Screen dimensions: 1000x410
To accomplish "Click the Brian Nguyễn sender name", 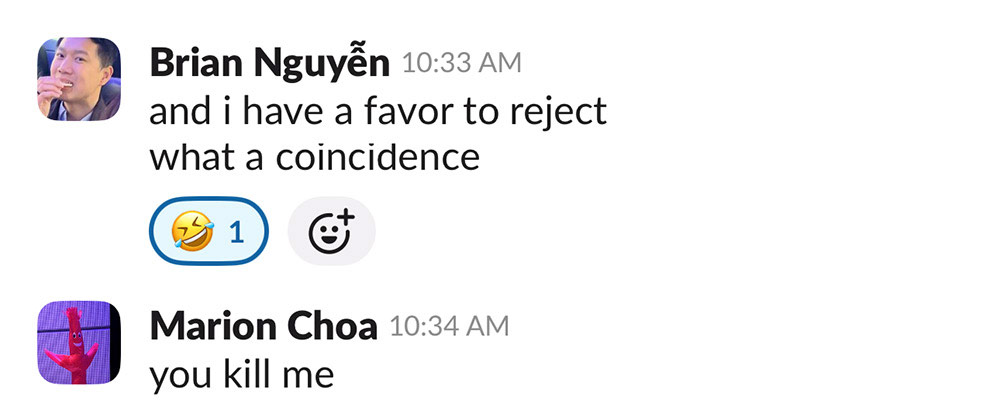I will 269,63.
